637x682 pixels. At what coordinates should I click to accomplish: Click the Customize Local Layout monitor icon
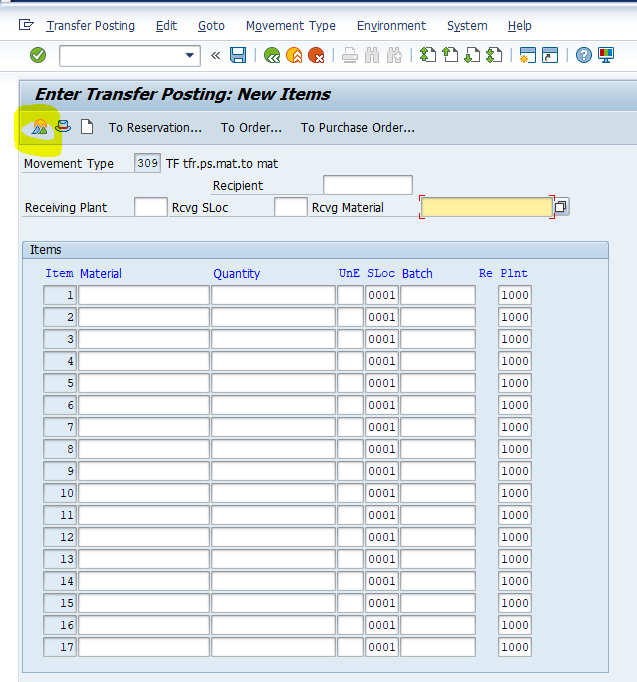[606, 55]
